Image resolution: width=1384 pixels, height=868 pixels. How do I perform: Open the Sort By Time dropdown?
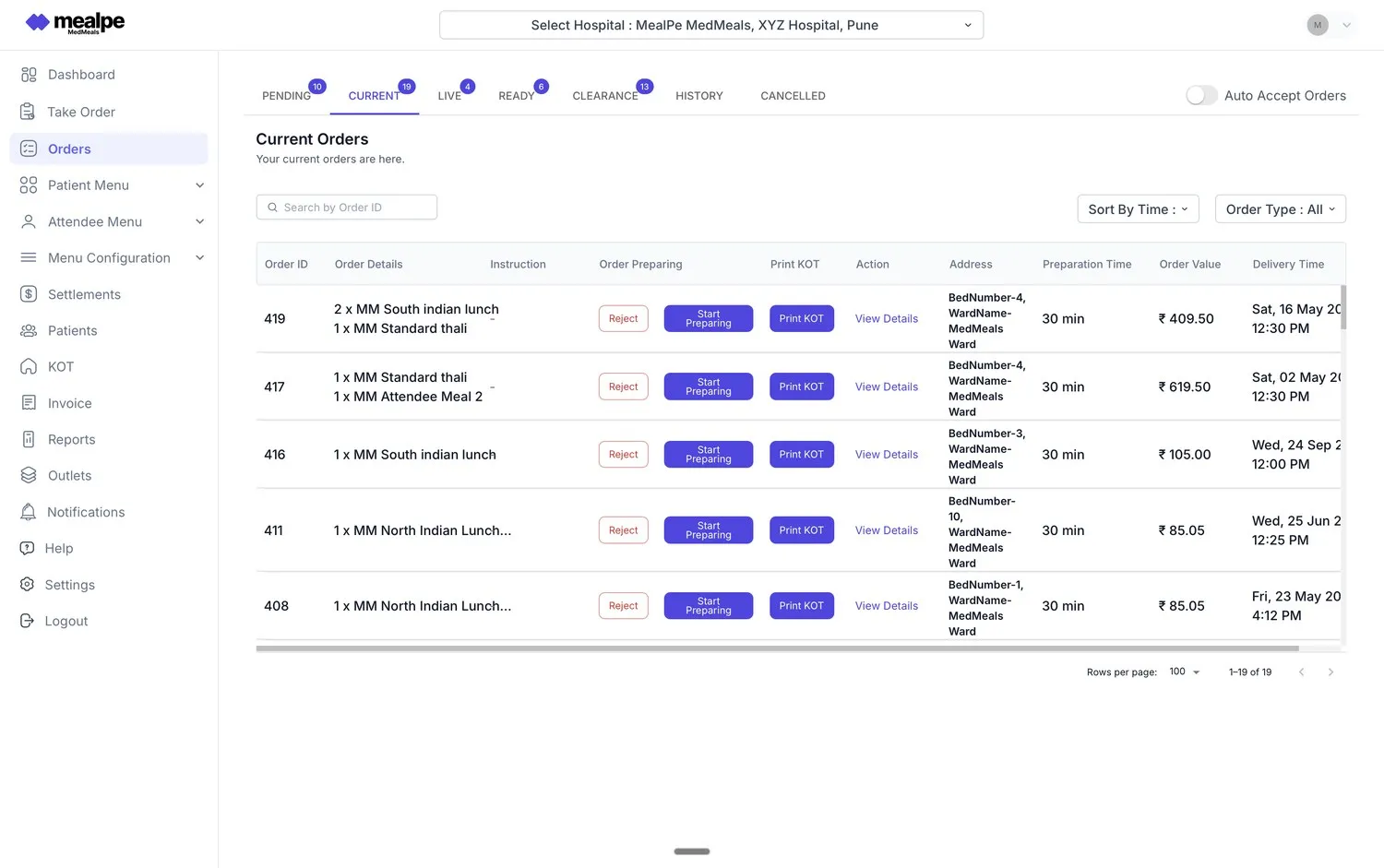coord(1138,209)
